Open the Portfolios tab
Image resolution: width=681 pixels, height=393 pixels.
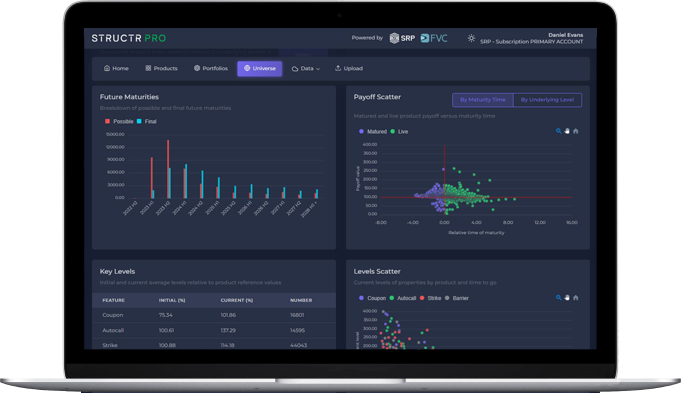click(211, 69)
